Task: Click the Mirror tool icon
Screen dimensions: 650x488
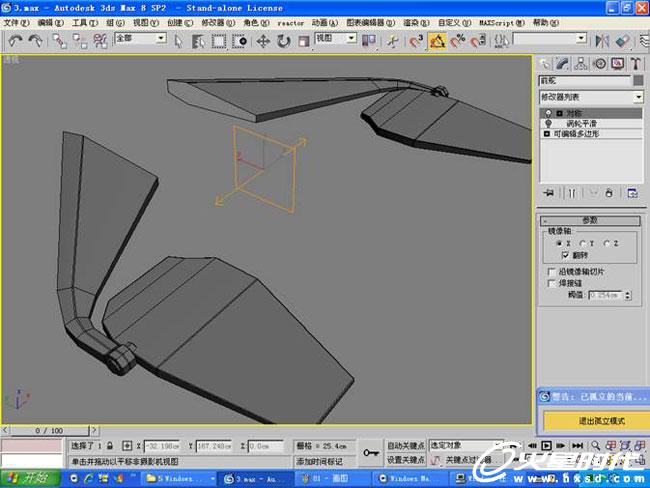Action: (602, 41)
